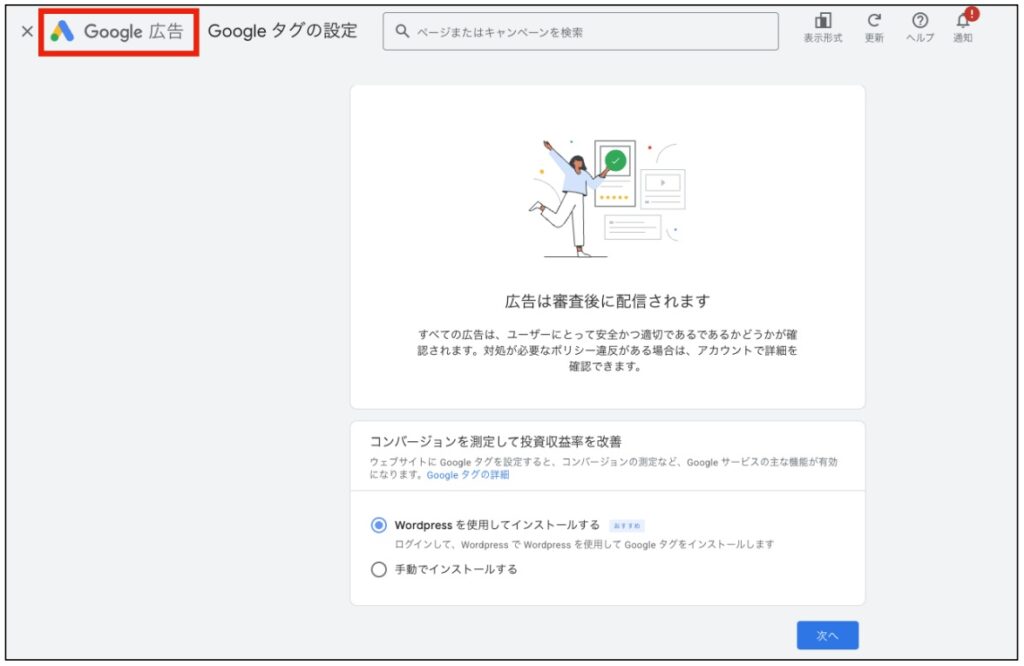Screen dimensions: 1024x666
Task: Open the Google タグの詳細 link
Action: click(467, 475)
